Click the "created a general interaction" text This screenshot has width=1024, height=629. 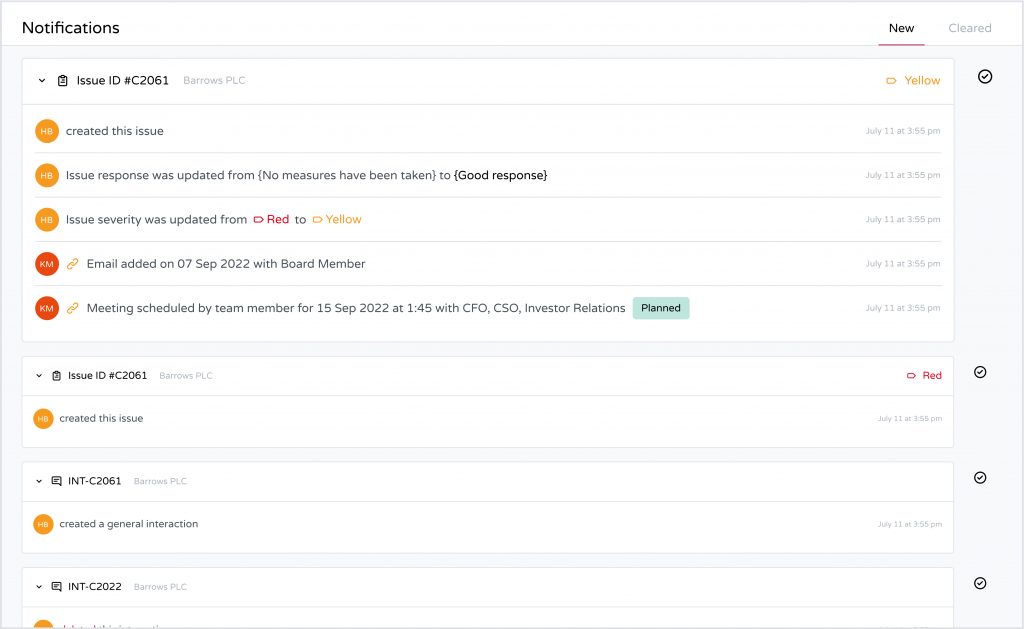(129, 524)
